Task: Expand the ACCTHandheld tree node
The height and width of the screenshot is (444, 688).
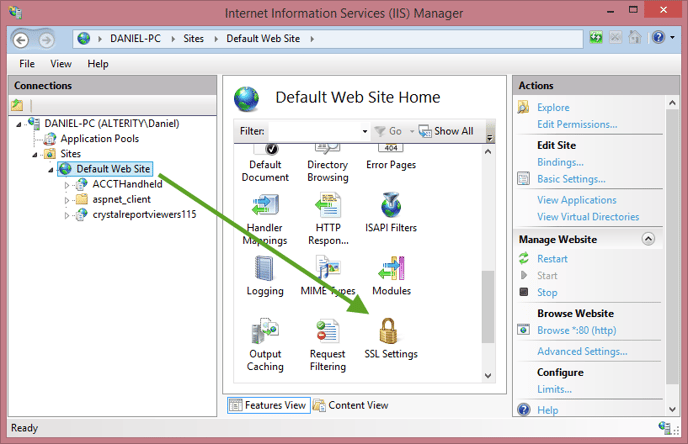Action: click(x=67, y=185)
